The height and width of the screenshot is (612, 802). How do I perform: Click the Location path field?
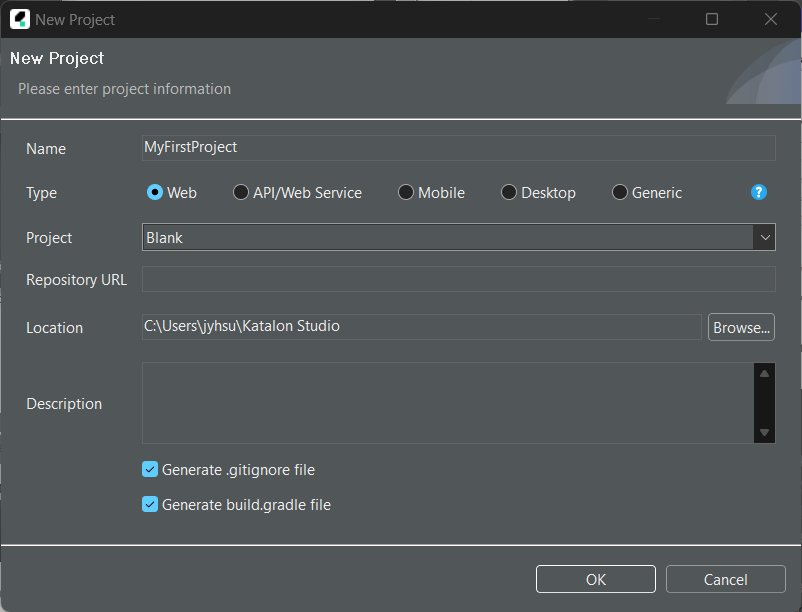click(421, 327)
